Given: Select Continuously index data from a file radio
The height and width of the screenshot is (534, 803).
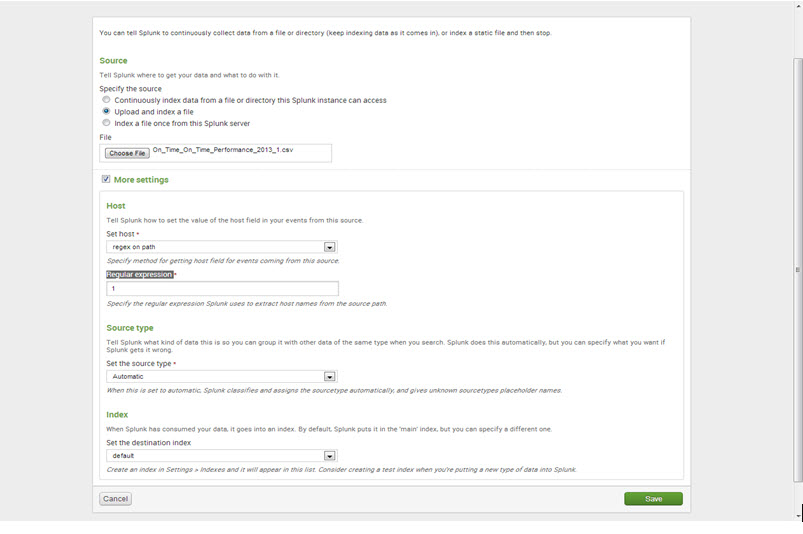Looking at the screenshot, I should pos(106,100).
